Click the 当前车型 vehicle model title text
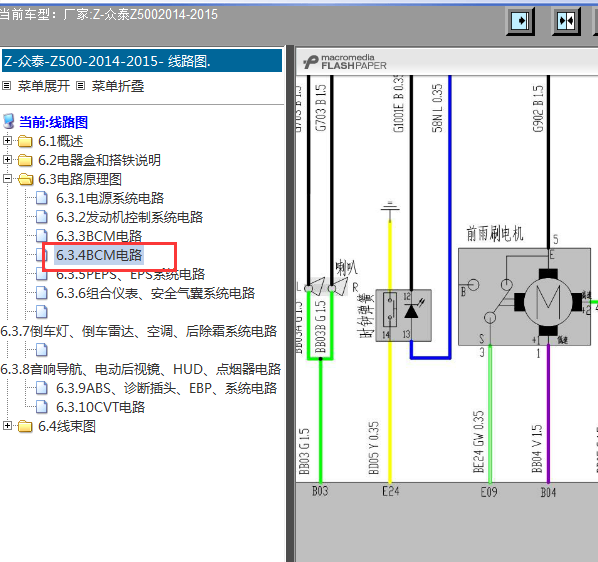 [109, 14]
